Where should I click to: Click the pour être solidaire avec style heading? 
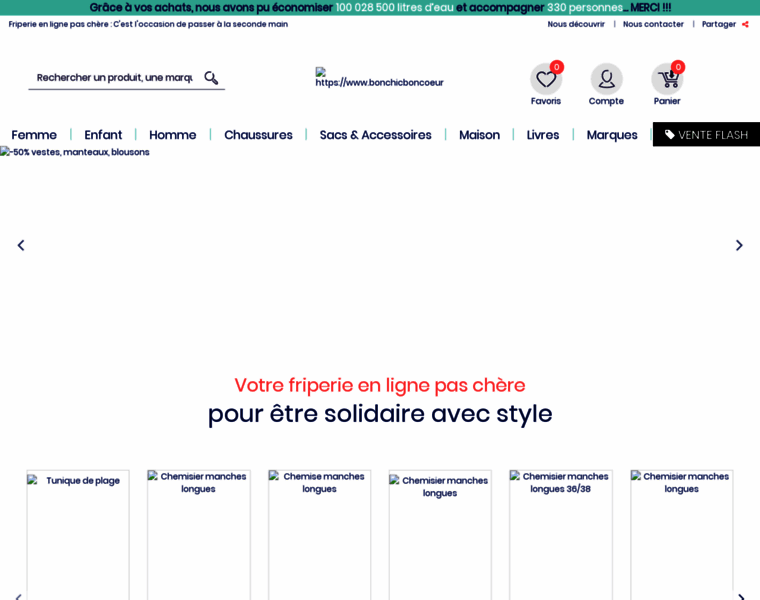(380, 414)
